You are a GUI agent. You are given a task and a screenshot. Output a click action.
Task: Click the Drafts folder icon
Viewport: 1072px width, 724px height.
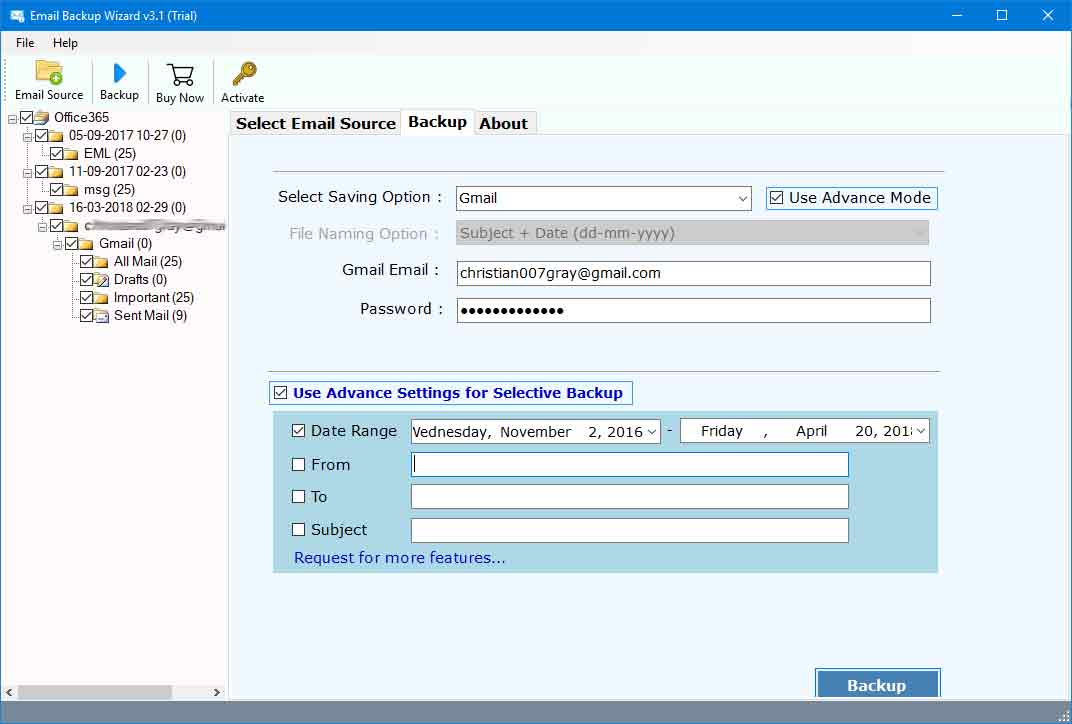tap(101, 280)
